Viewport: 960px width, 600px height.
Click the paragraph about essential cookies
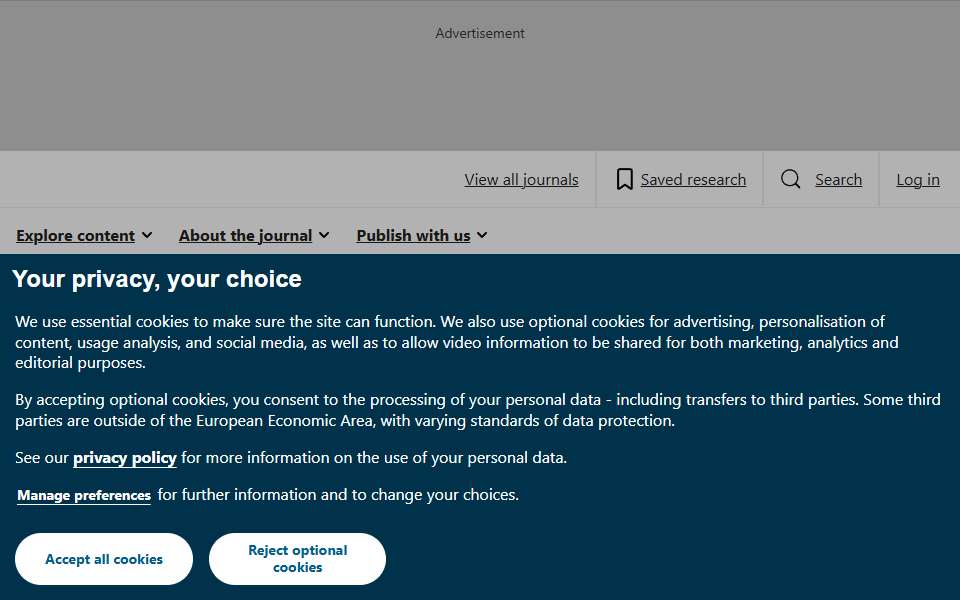click(457, 342)
